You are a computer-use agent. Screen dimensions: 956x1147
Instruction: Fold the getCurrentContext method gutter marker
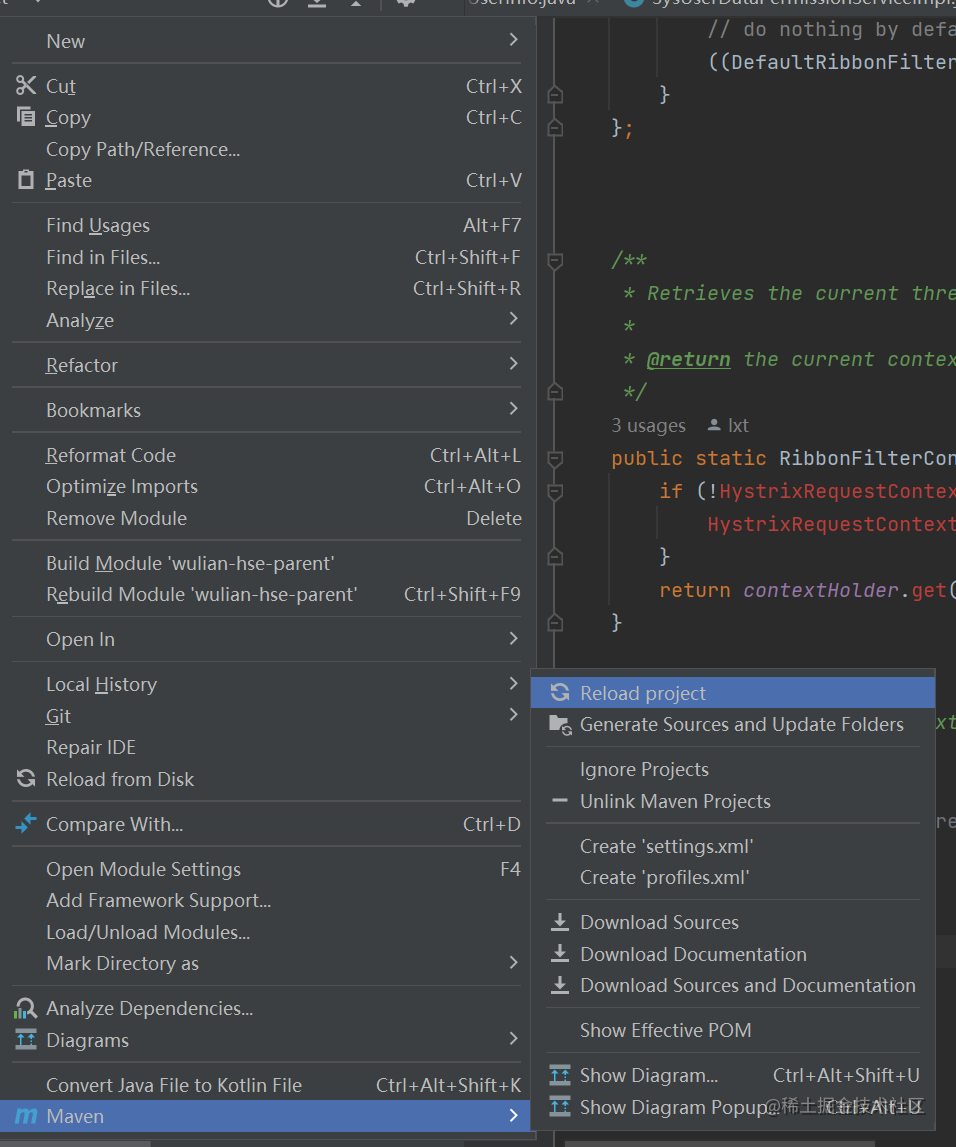coord(555,459)
